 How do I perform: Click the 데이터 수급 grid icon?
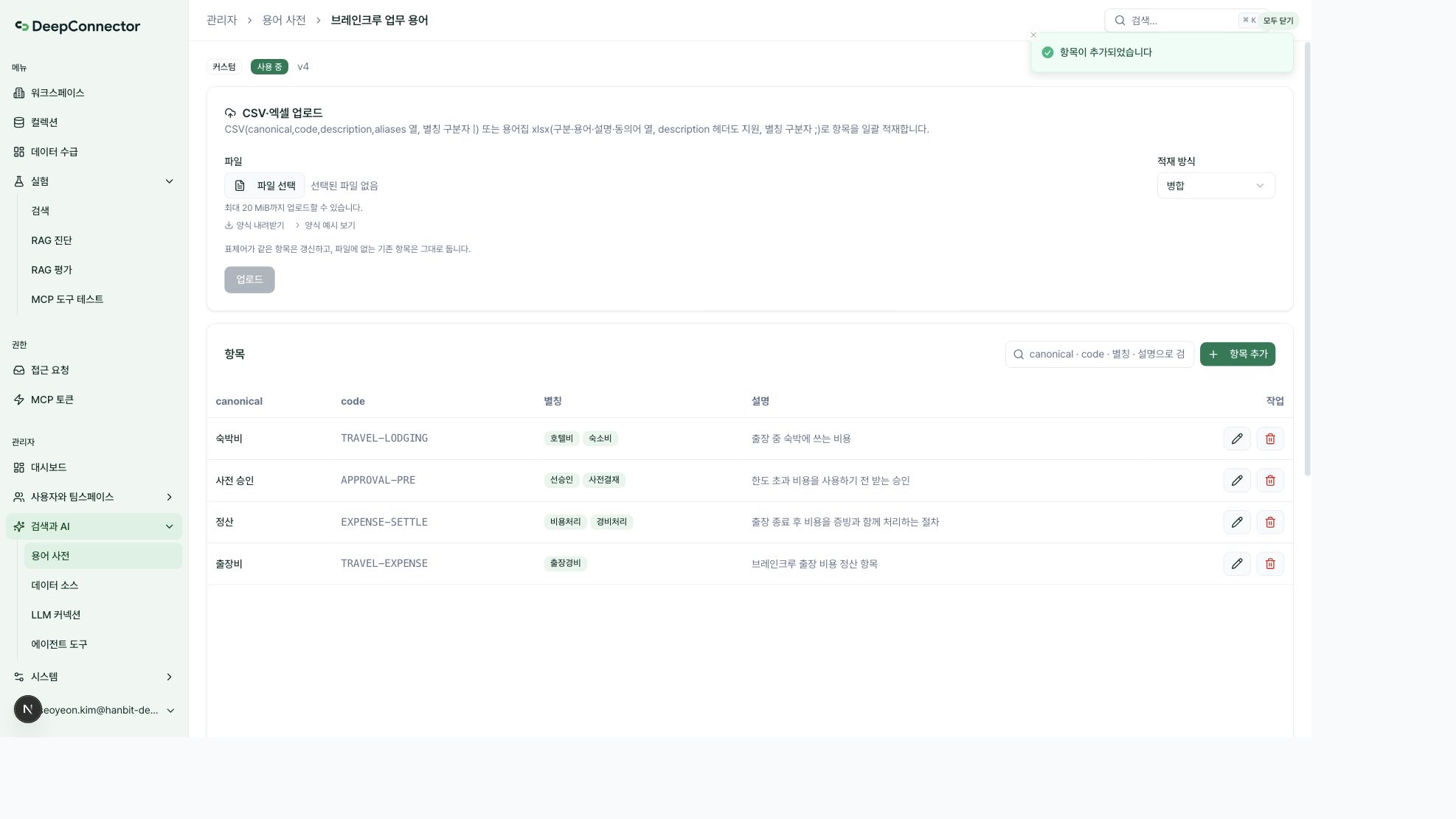19,152
